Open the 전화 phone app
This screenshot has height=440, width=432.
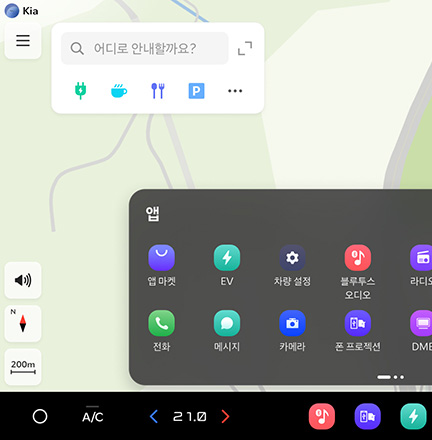click(x=161, y=331)
